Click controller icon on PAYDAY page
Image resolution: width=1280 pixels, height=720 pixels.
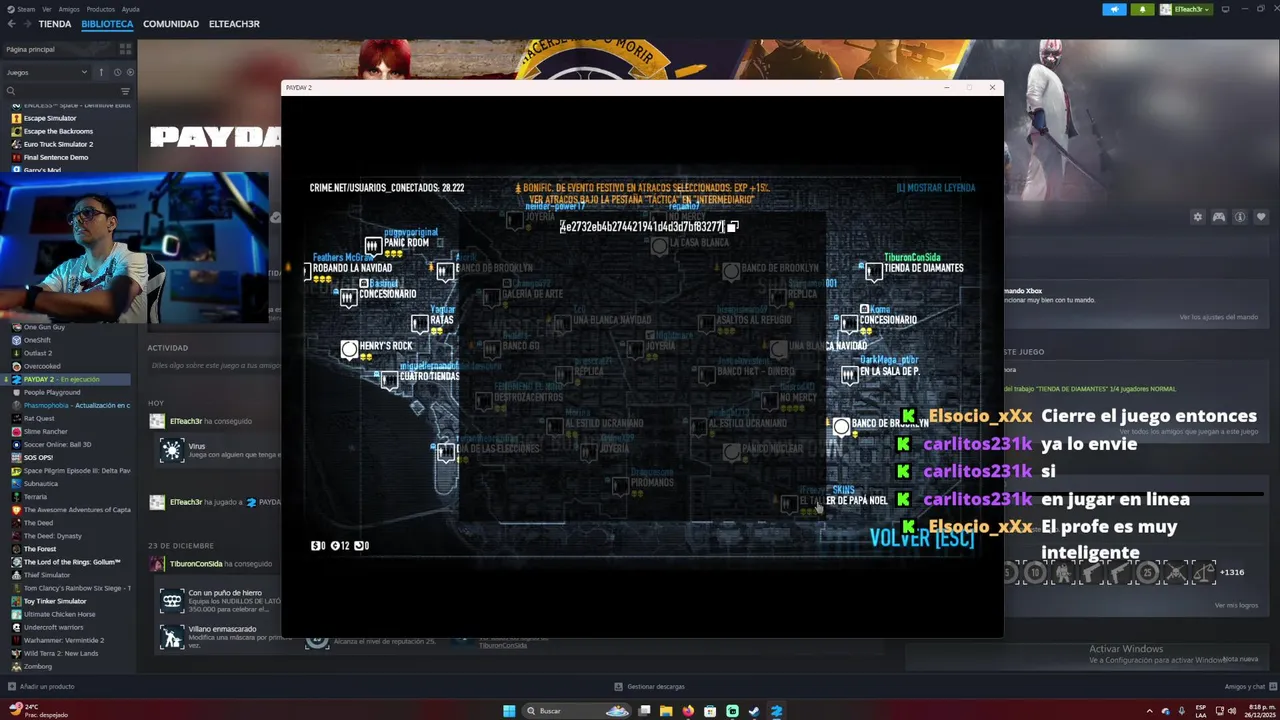(x=1219, y=217)
